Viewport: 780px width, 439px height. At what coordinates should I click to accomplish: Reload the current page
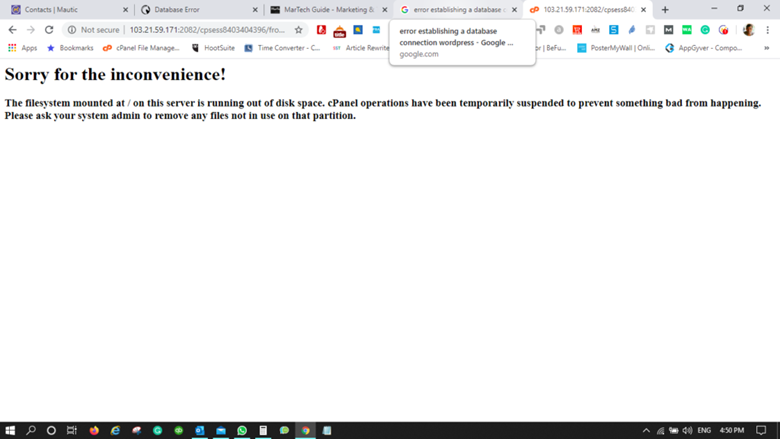[x=49, y=30]
